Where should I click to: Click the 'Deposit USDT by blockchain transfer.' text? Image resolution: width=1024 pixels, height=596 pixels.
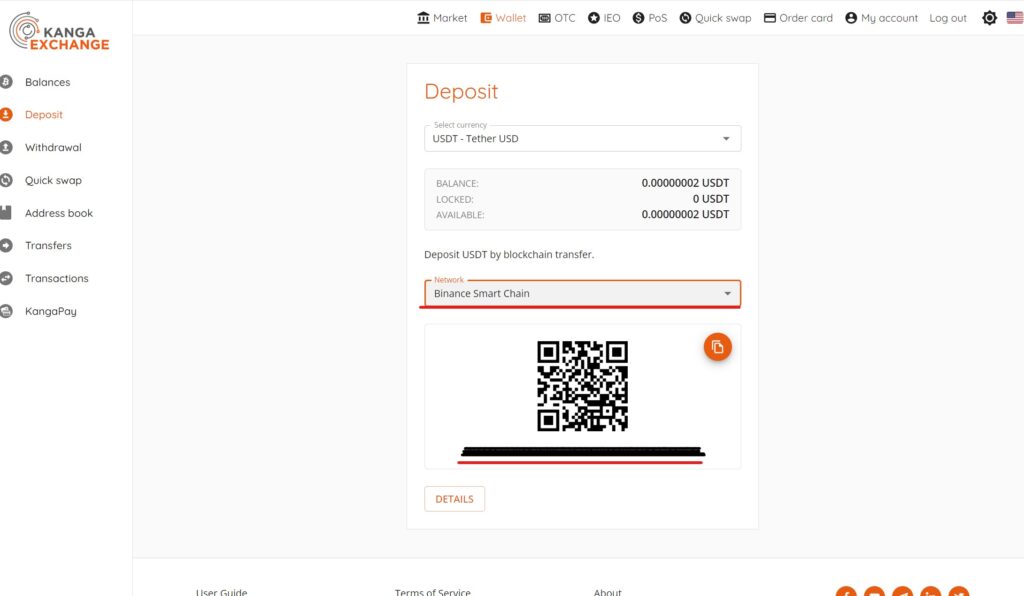tap(509, 255)
